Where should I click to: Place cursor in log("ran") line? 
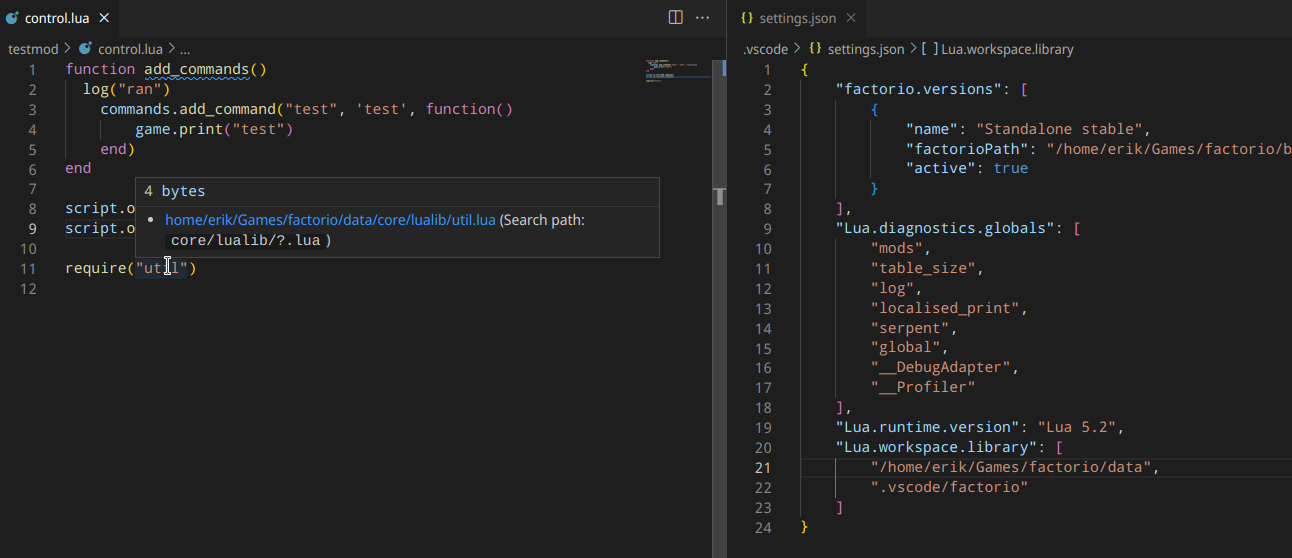pos(127,89)
